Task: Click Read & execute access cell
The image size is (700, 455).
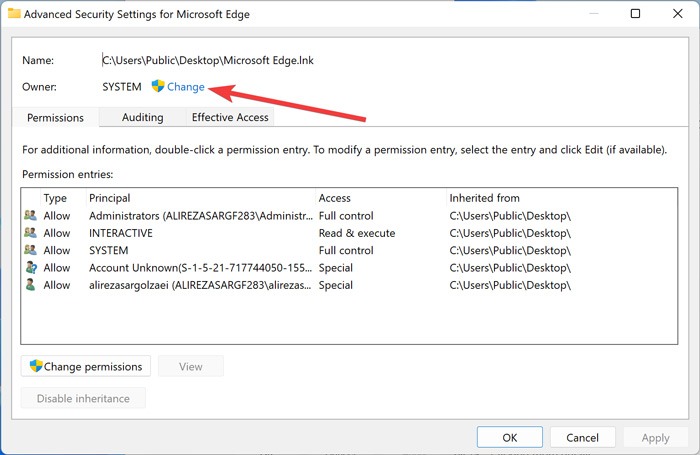Action: pyautogui.click(x=357, y=233)
